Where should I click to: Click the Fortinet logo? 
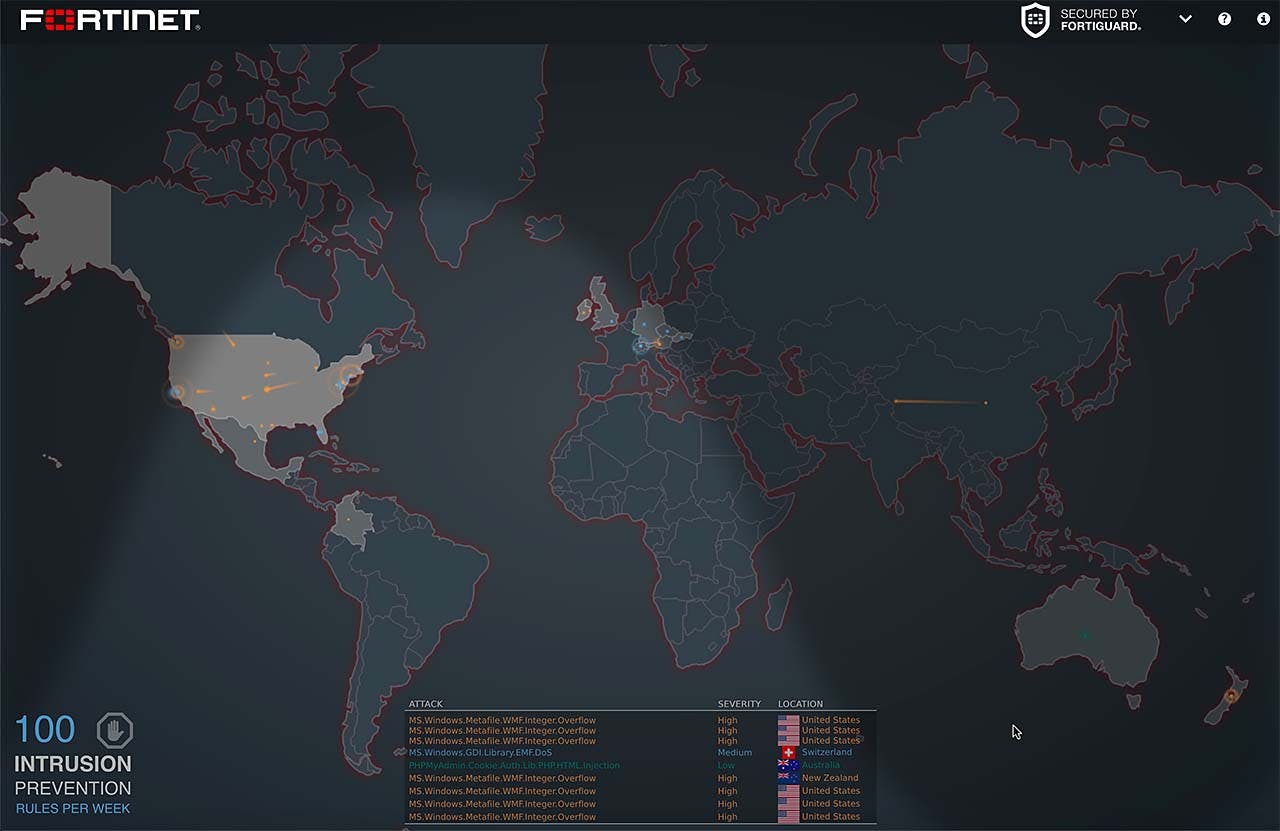tap(110, 20)
